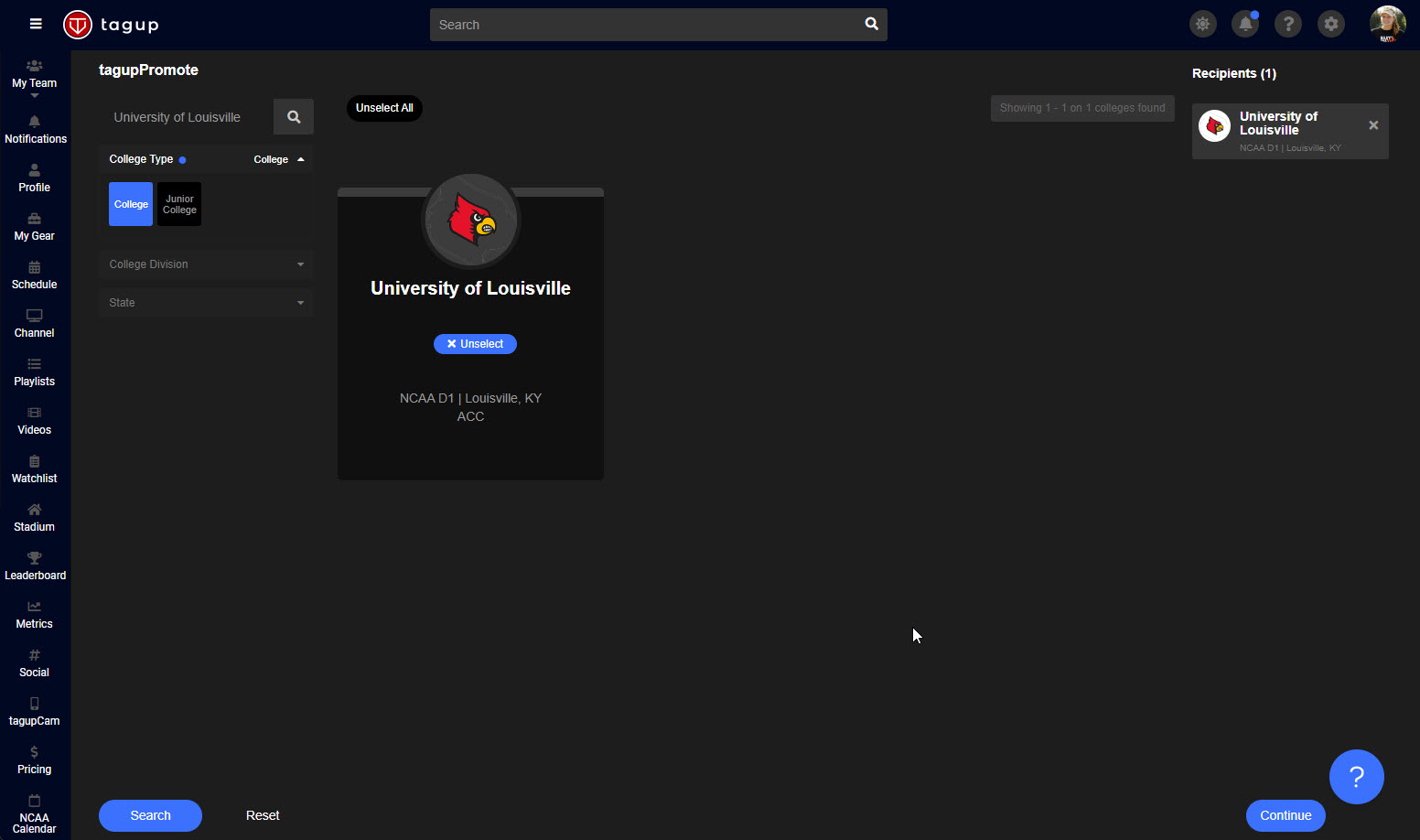Click the notification bell icon in header
1420x840 pixels.
point(1245,25)
